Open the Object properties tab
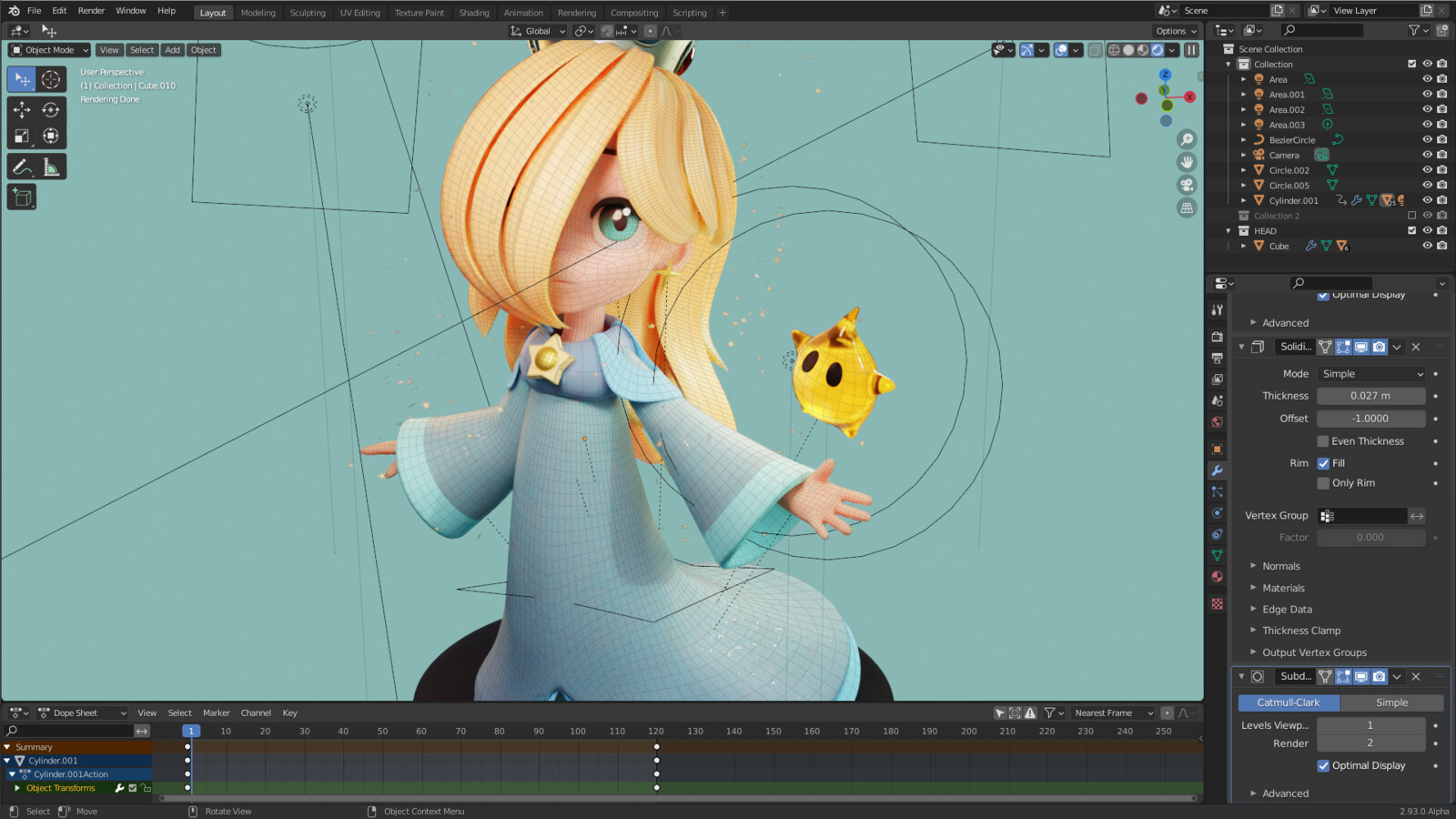1456x819 pixels. [1218, 450]
